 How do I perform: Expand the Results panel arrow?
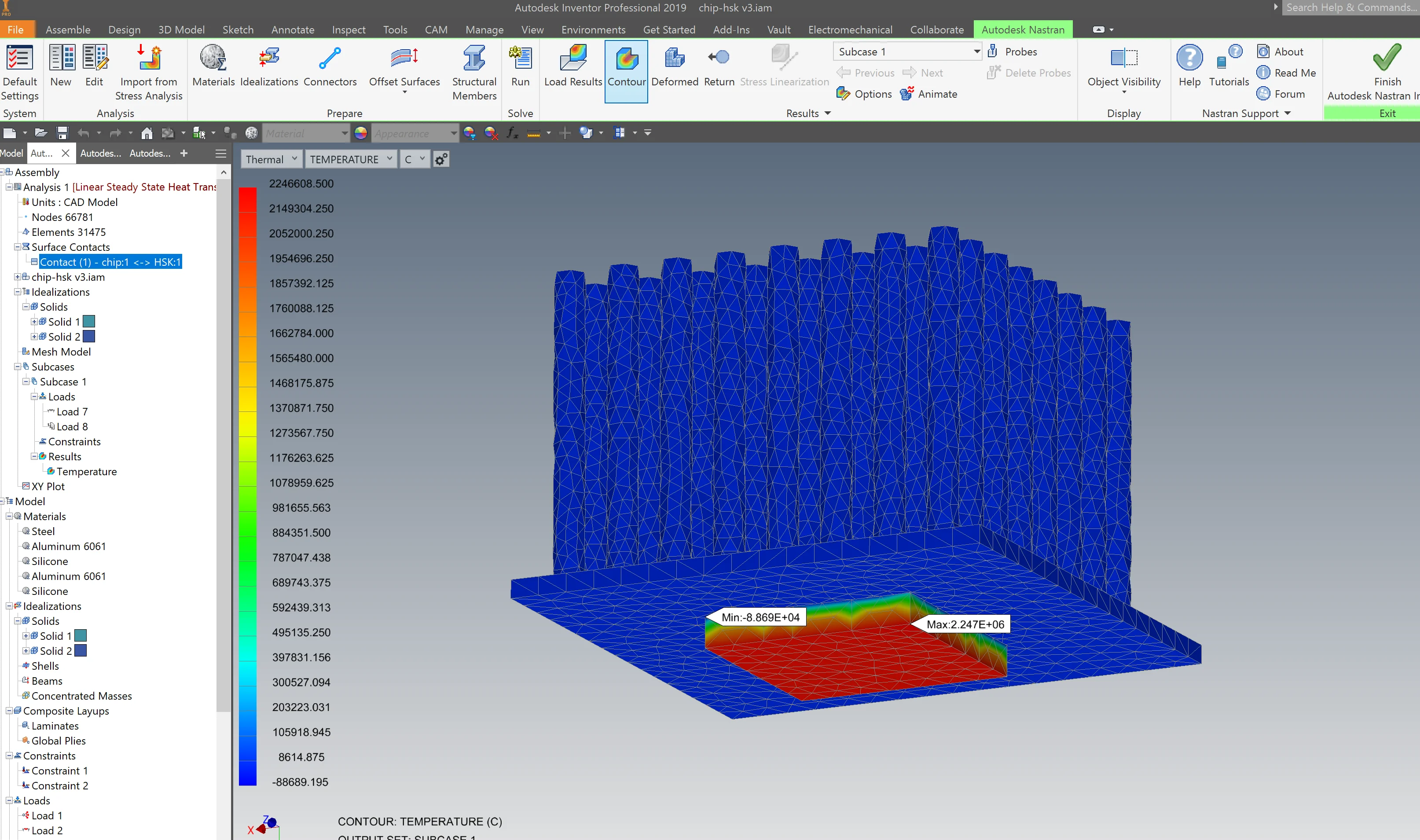(x=828, y=113)
